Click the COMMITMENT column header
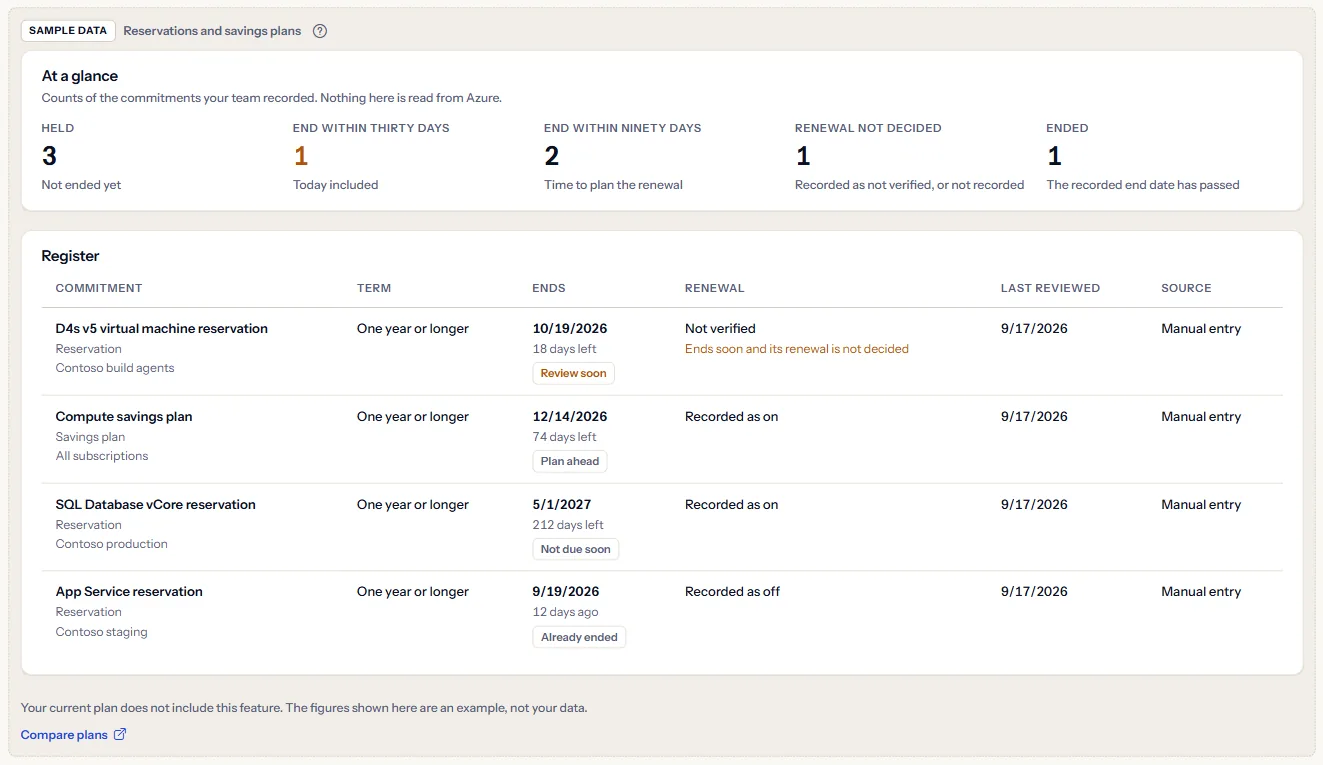Screen dimensions: 1323x765 point(99,288)
